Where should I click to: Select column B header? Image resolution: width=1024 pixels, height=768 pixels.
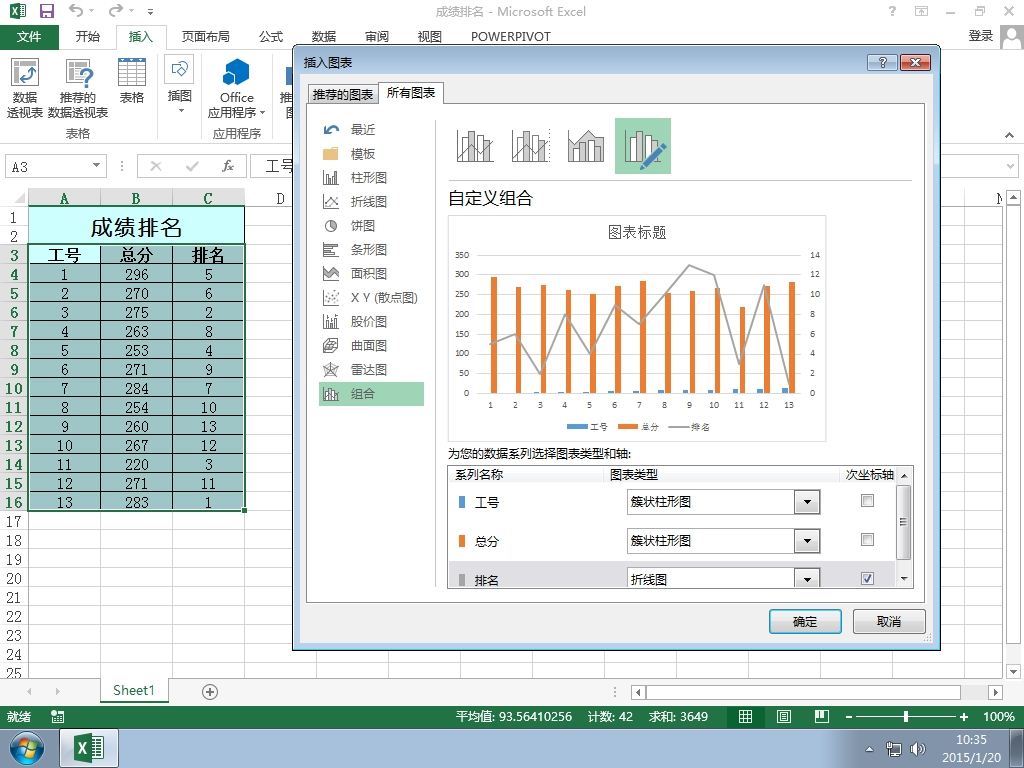(x=136, y=198)
